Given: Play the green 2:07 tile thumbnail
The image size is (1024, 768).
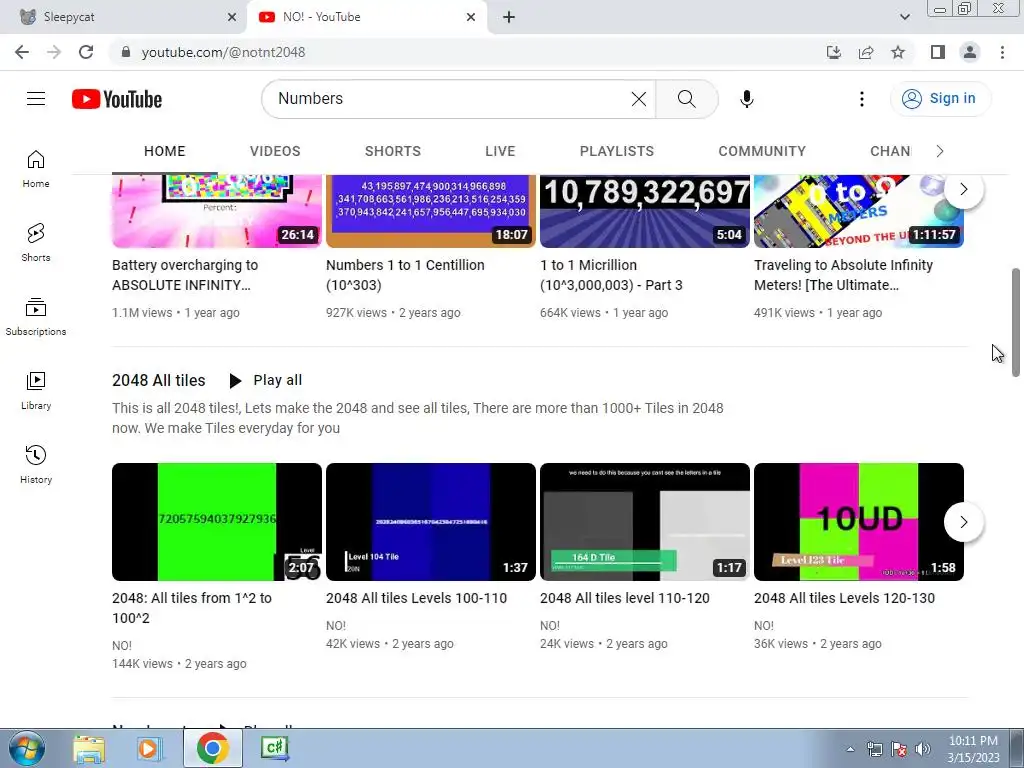Looking at the screenshot, I should (x=217, y=522).
